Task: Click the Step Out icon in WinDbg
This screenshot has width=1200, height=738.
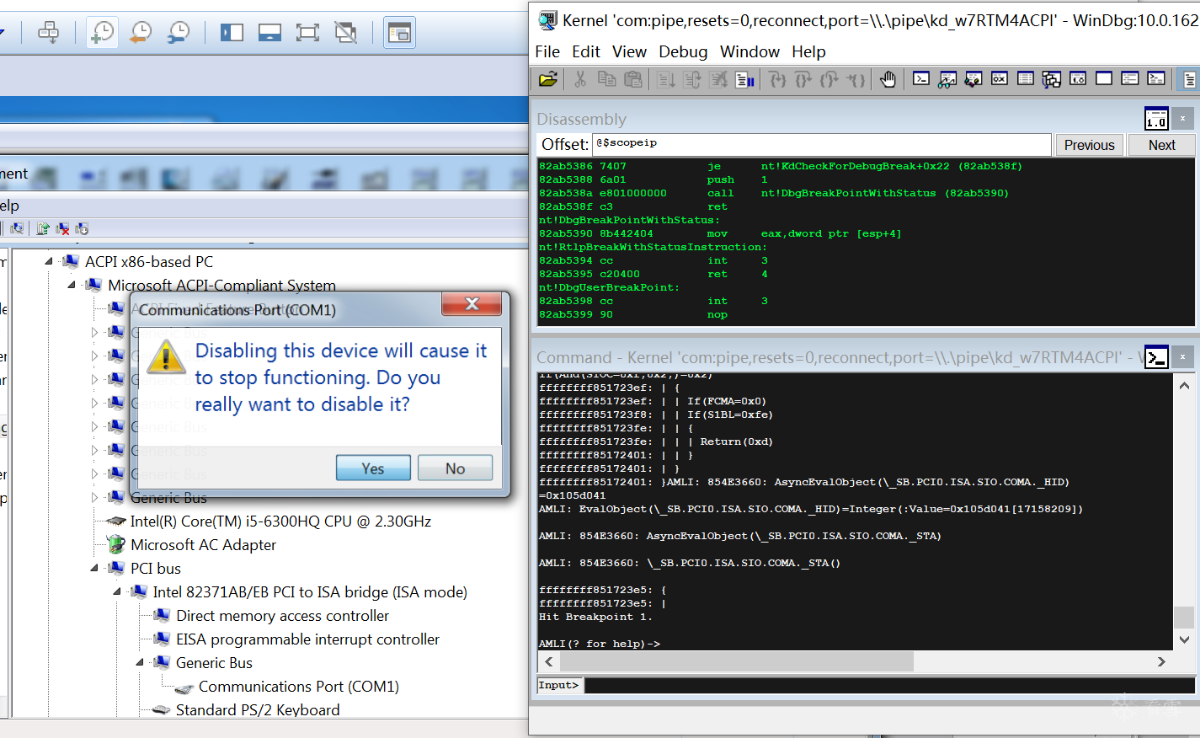Action: (x=829, y=80)
